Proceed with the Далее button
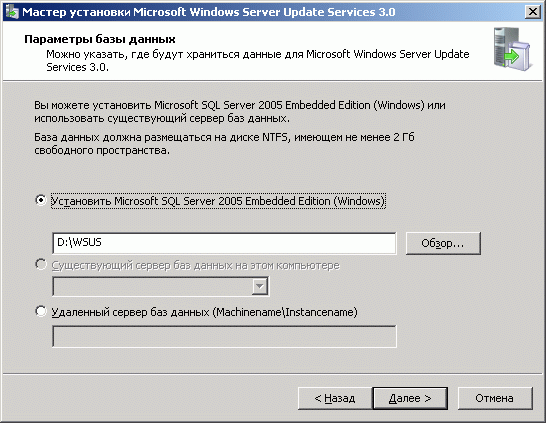This screenshot has width=546, height=423. point(410,398)
